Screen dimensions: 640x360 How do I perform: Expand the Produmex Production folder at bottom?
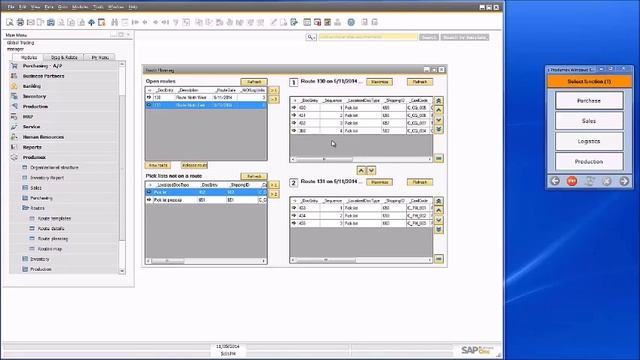[41, 269]
